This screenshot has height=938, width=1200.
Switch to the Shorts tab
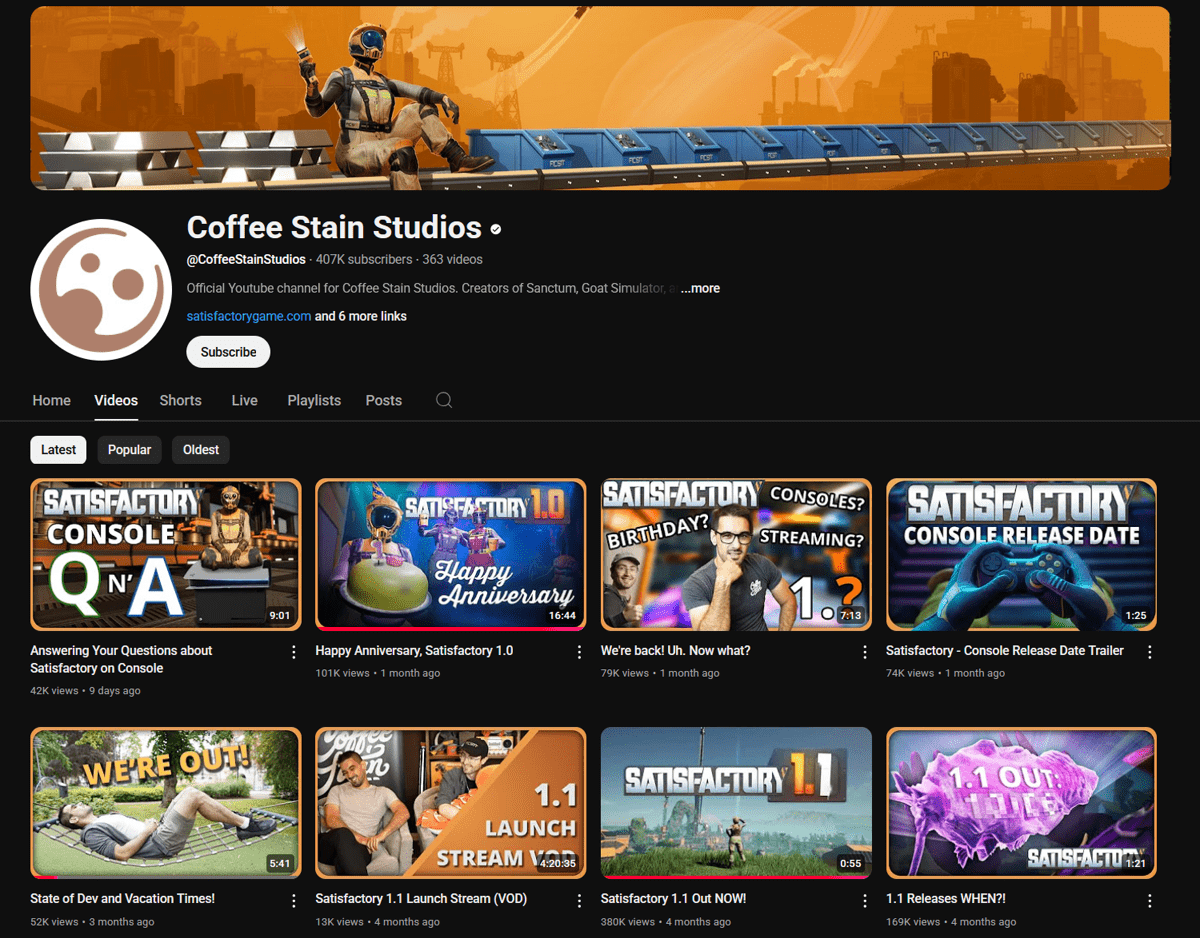click(x=180, y=400)
